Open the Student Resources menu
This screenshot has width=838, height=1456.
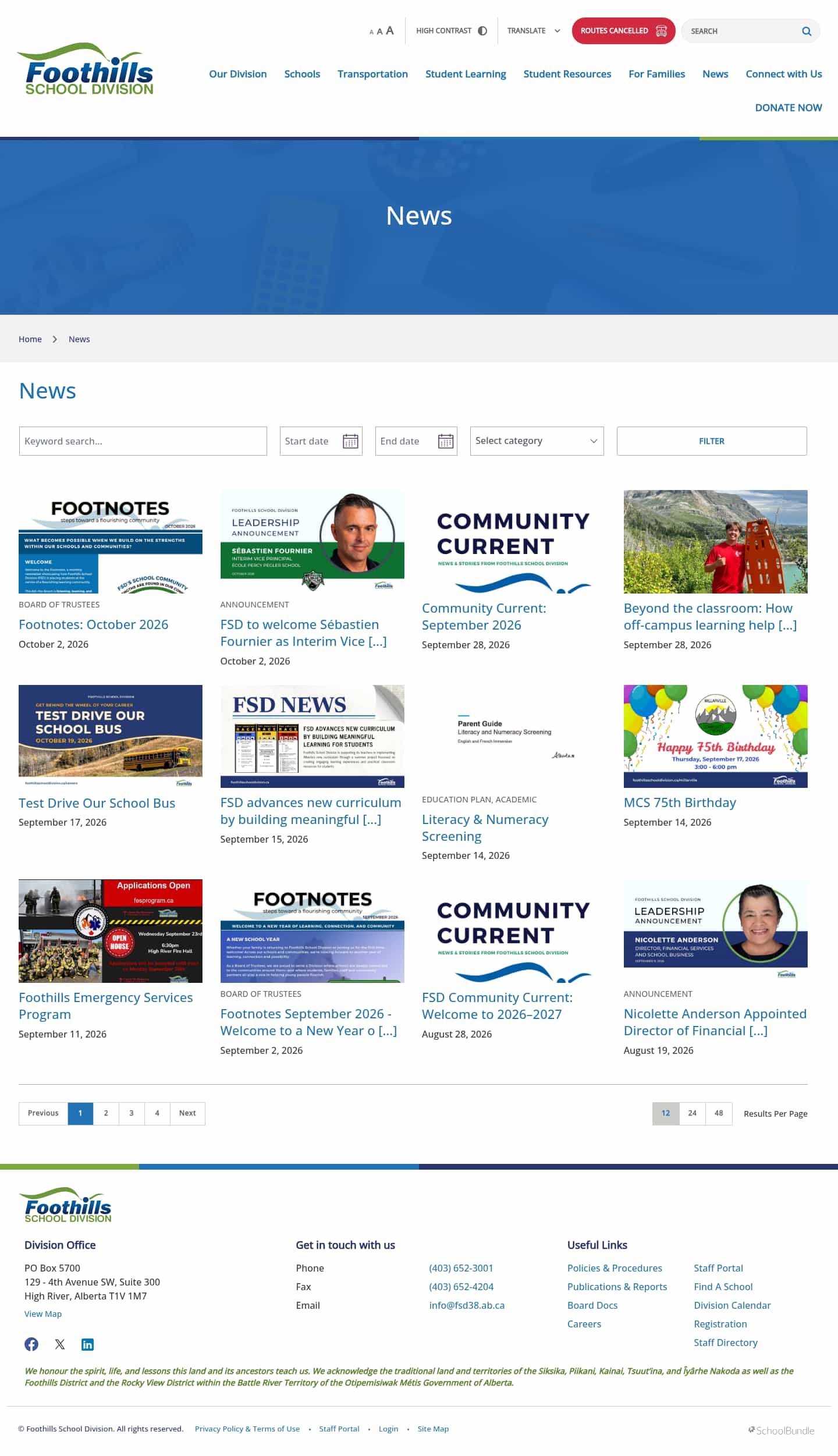pyautogui.click(x=567, y=74)
